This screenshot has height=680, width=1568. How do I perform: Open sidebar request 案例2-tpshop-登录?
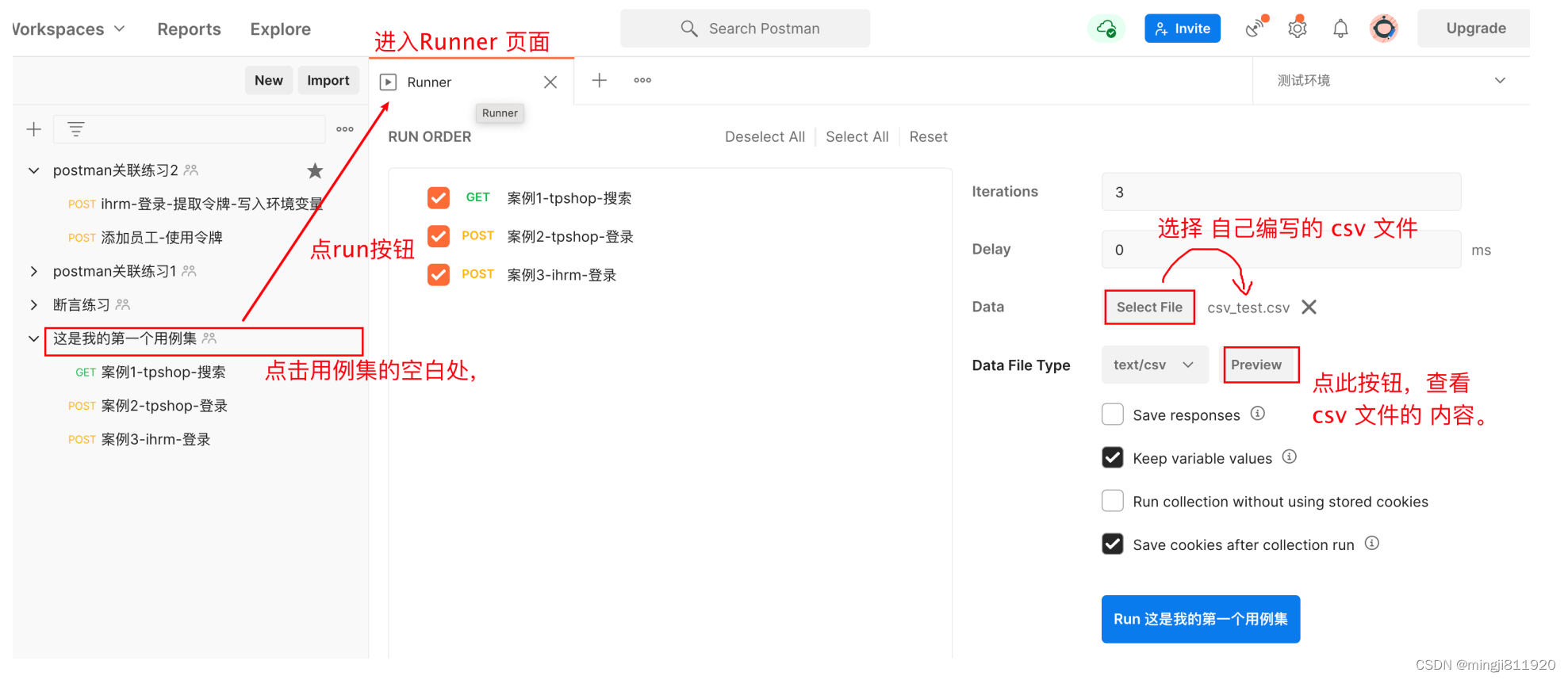coord(148,406)
